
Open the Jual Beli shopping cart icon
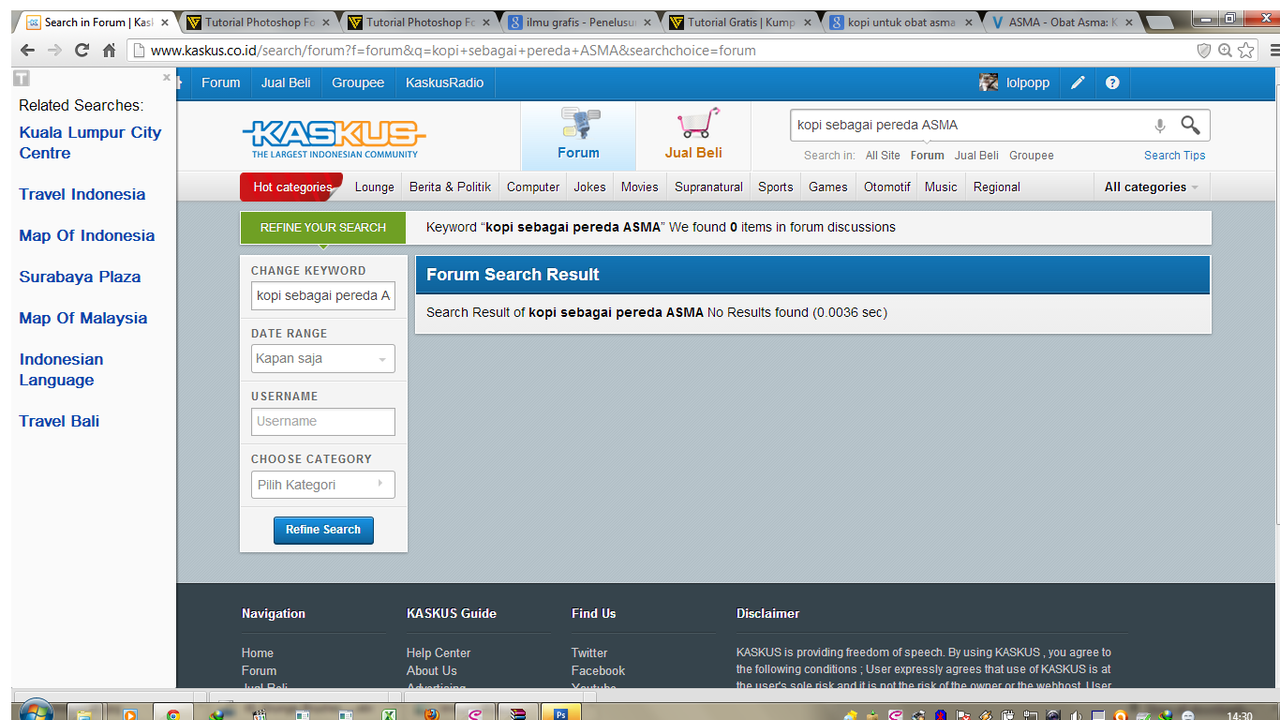pyautogui.click(x=696, y=124)
